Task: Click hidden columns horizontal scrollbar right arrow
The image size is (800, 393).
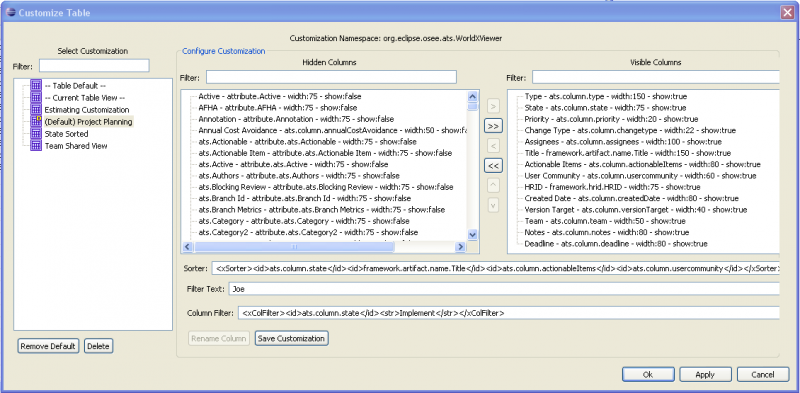Action: click(x=460, y=247)
